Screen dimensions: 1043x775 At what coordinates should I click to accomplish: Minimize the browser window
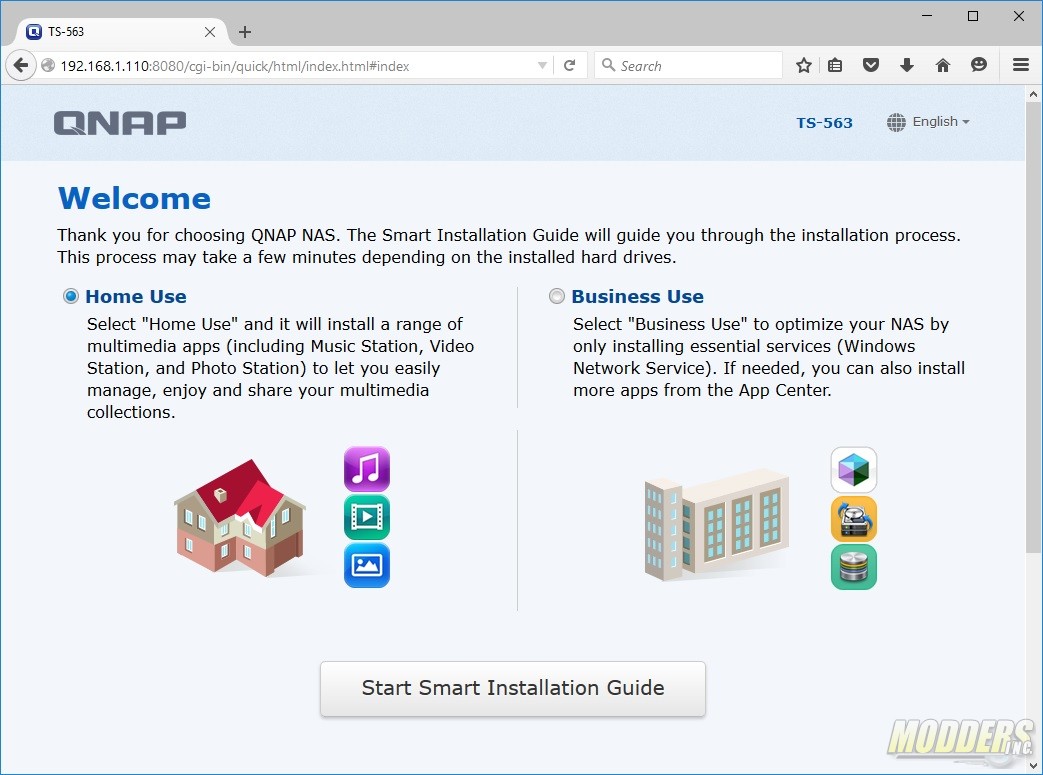927,16
